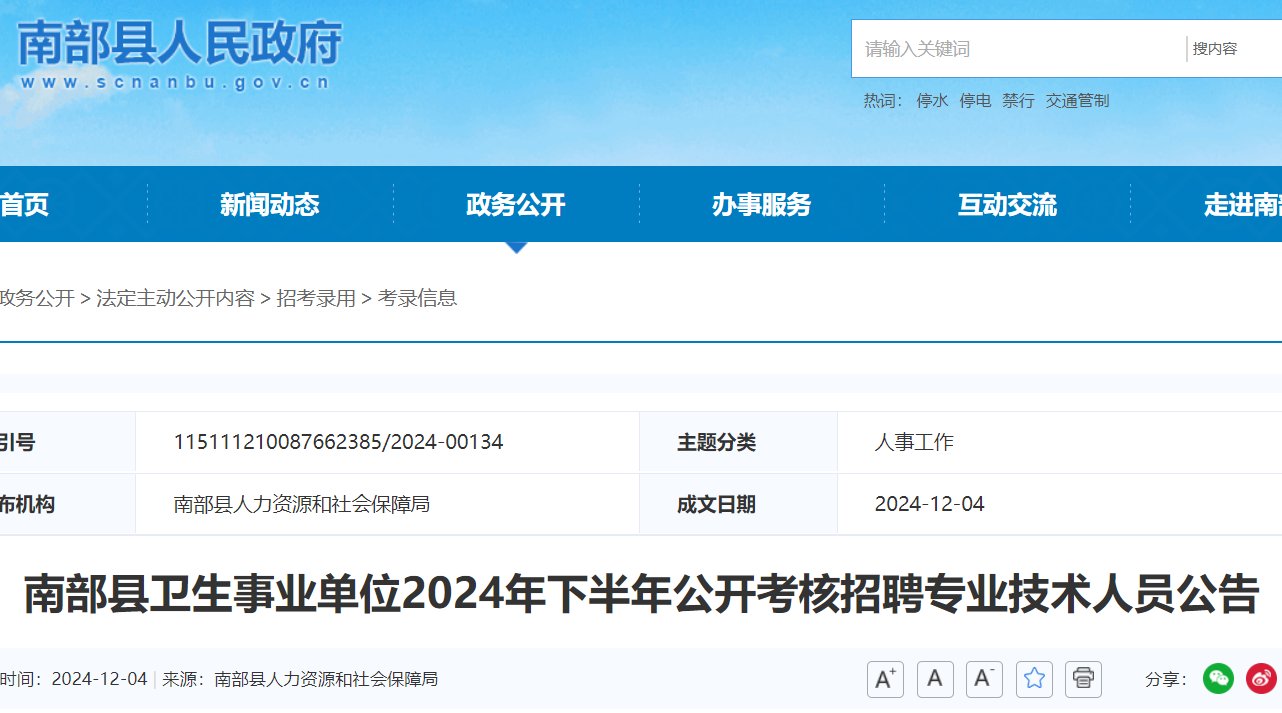
Task: Select the 政务公开 navigation tab
Action: [516, 205]
